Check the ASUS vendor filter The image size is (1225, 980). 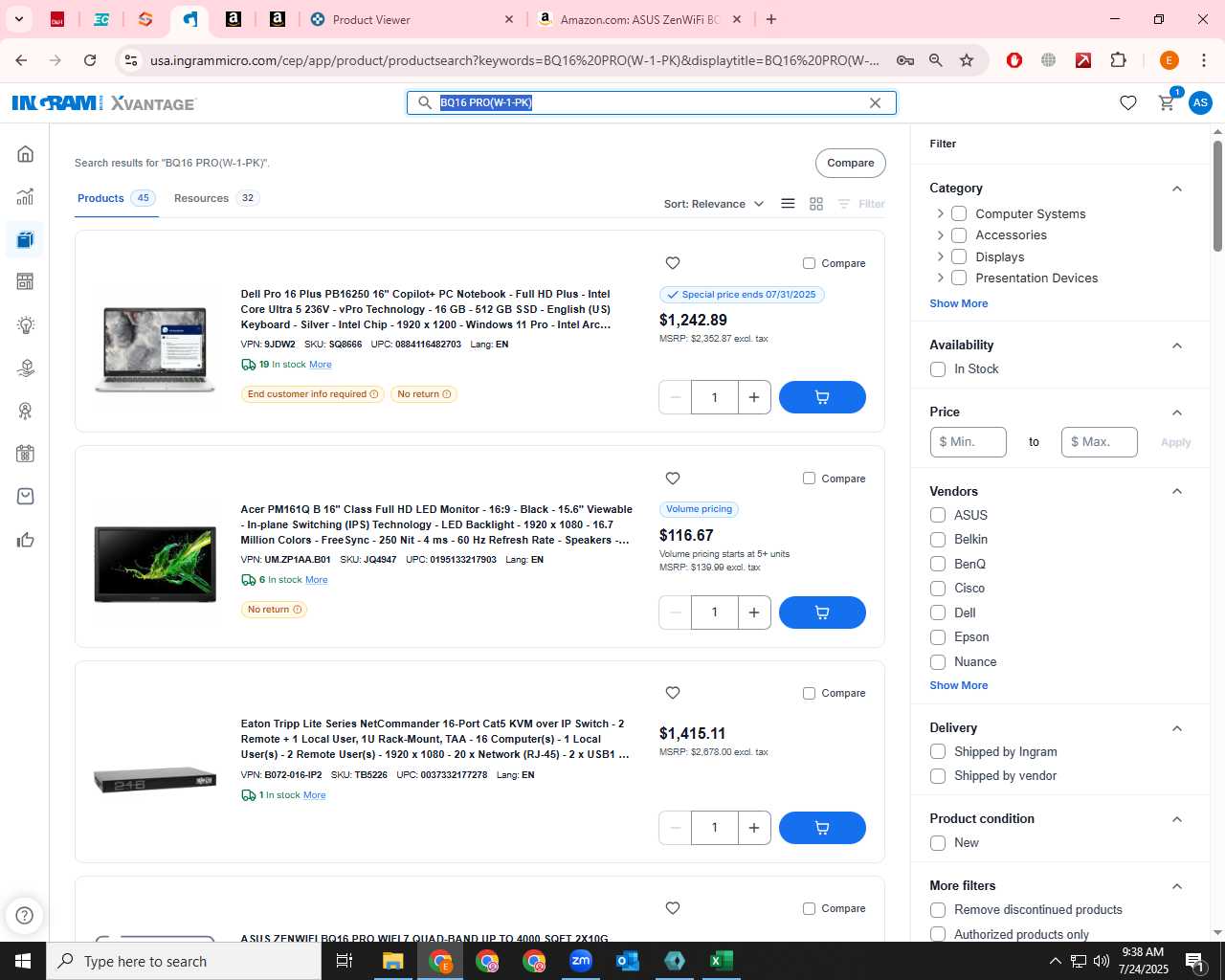[x=938, y=515]
